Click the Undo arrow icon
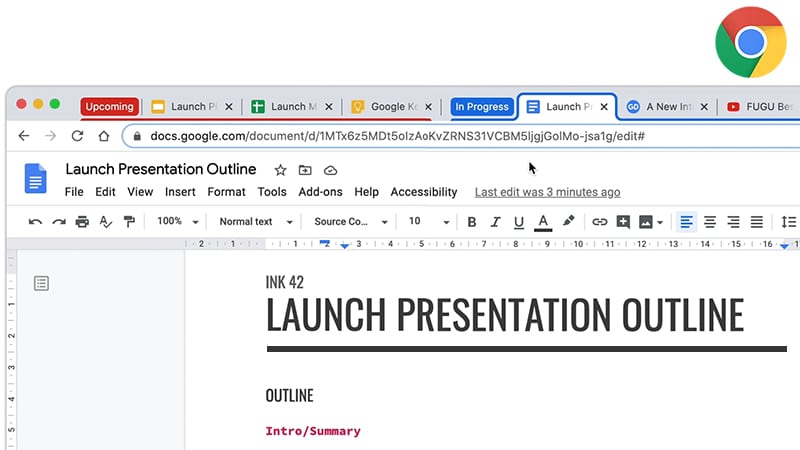800x450 pixels. click(36, 222)
